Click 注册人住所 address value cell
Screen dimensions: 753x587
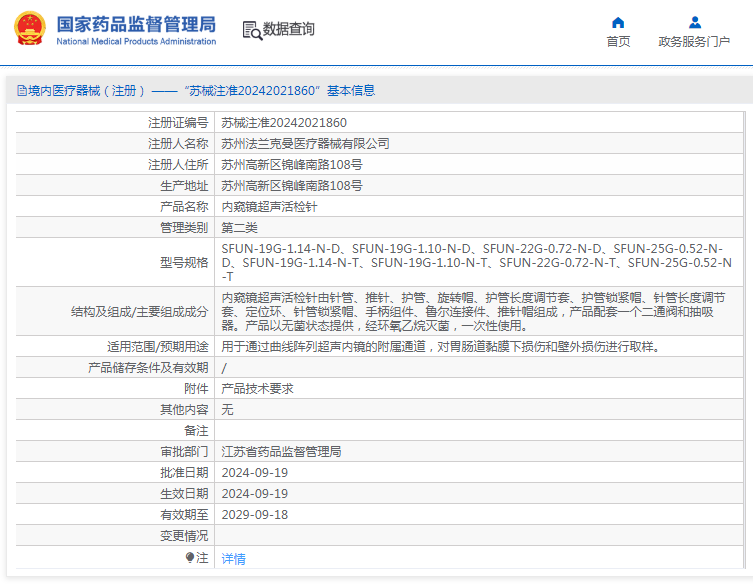click(x=479, y=165)
